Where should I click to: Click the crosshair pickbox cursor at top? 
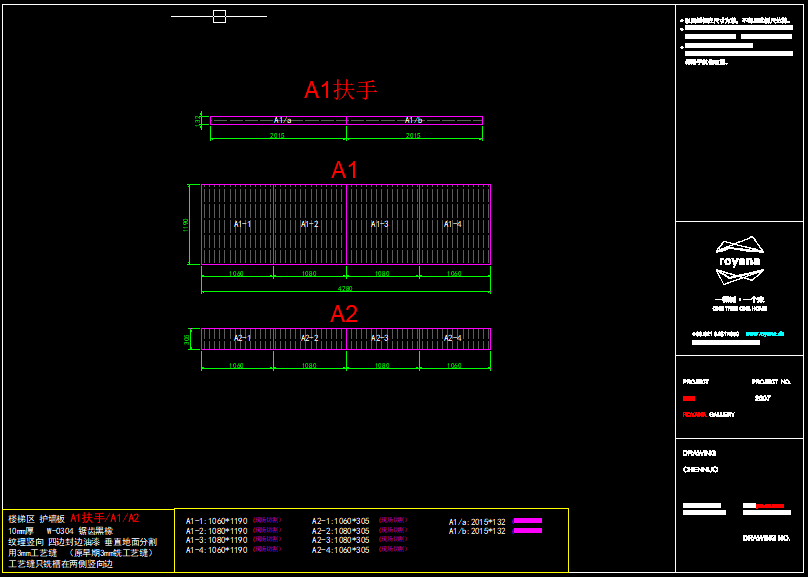[x=219, y=16]
